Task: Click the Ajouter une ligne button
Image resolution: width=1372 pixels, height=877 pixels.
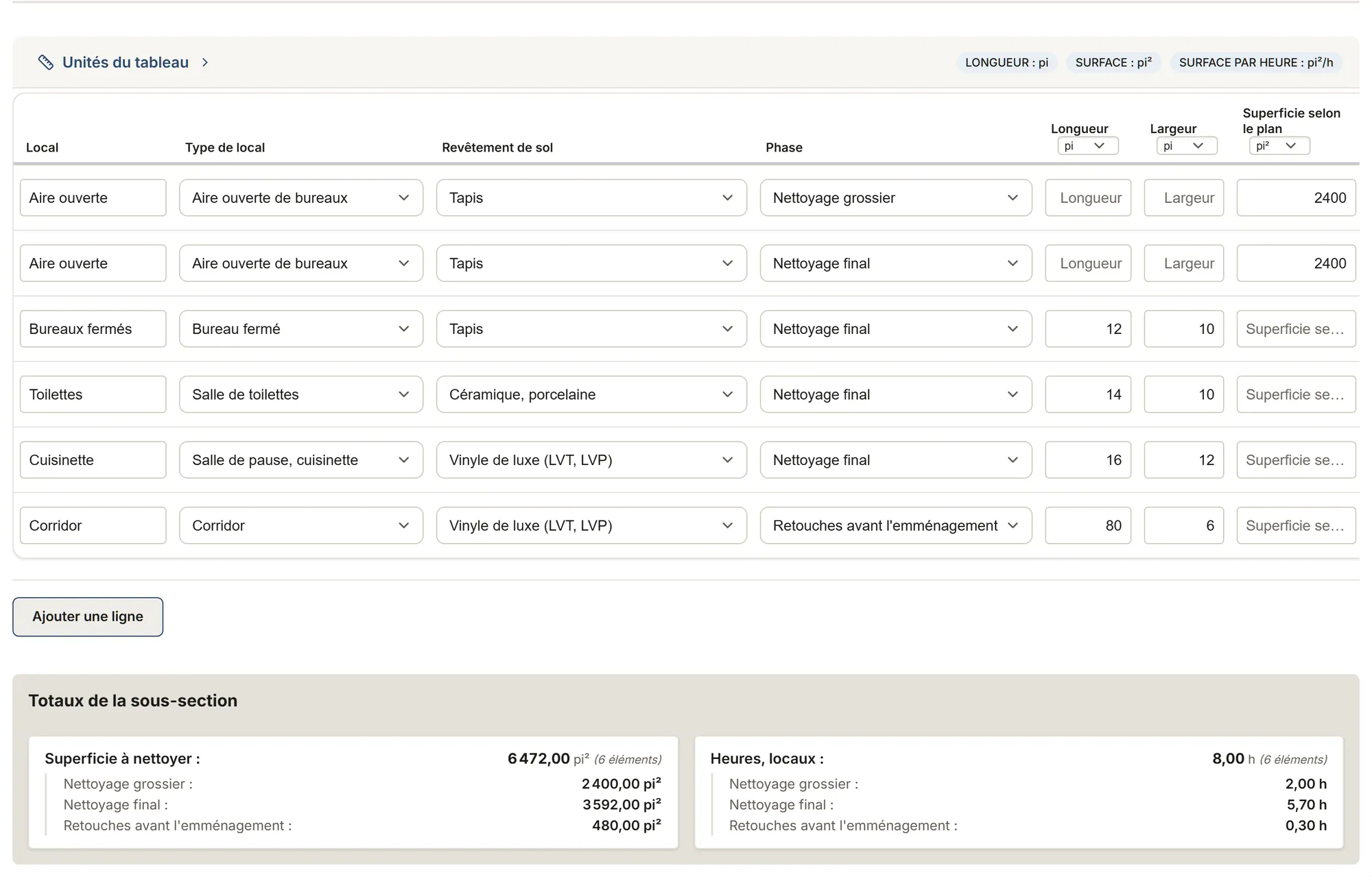Action: pyautogui.click(x=88, y=616)
